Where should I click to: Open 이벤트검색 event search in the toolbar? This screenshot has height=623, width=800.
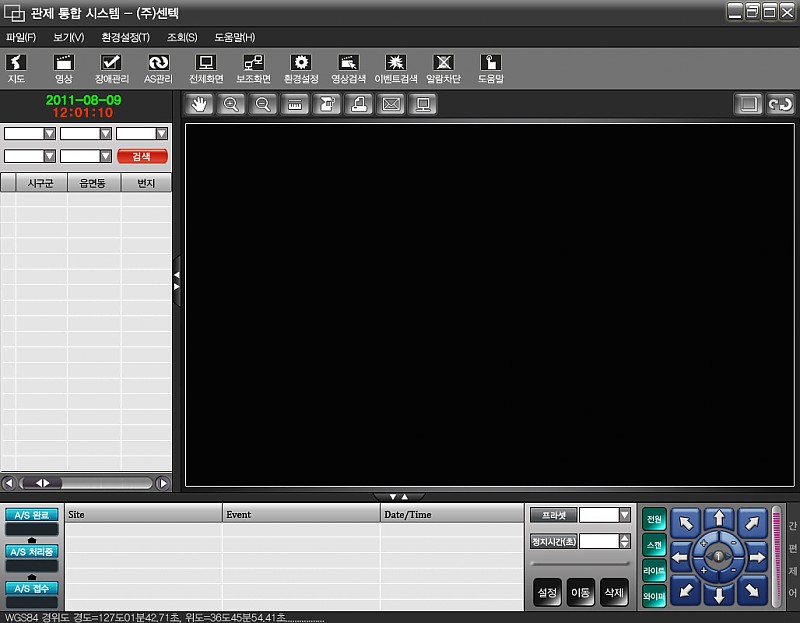click(395, 68)
